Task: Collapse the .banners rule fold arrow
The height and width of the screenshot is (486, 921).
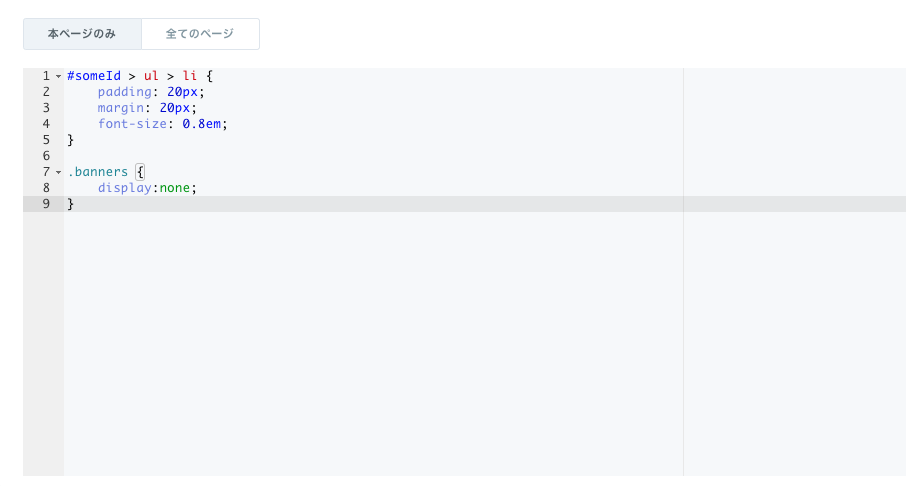Action: tap(58, 172)
